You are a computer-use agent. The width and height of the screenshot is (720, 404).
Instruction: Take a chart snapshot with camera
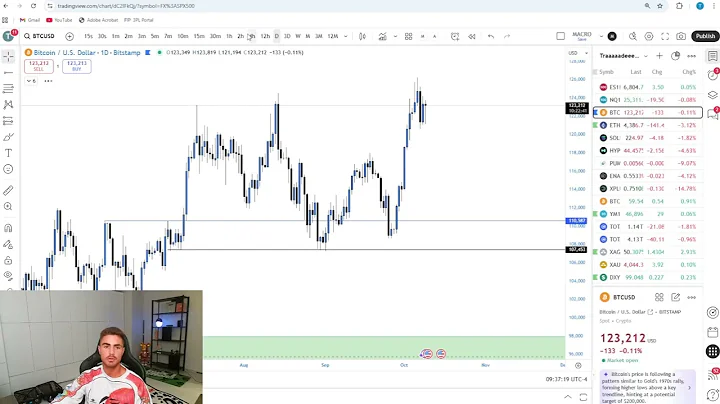pyautogui.click(x=681, y=36)
